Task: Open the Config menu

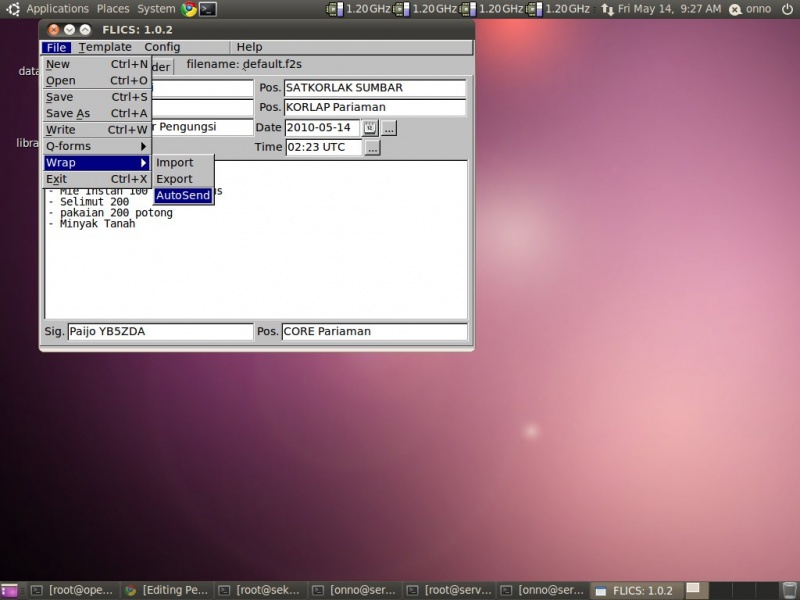Action: click(160, 46)
